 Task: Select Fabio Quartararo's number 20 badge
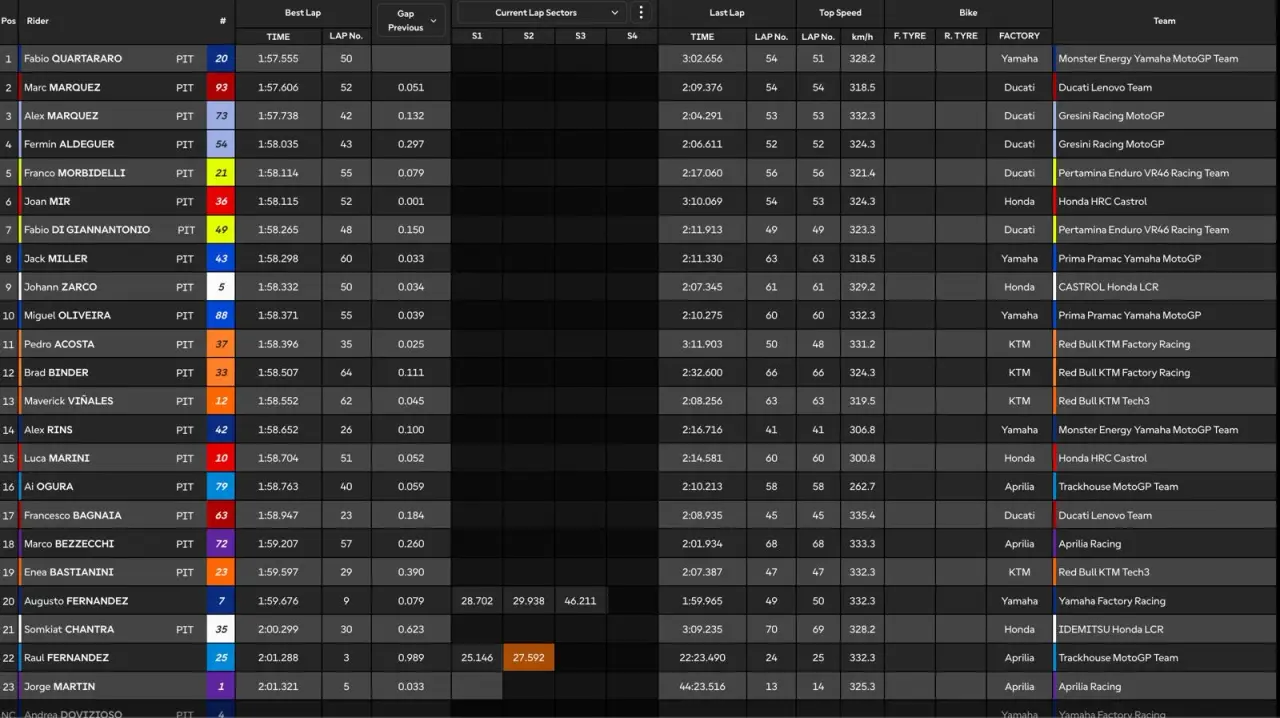(221, 59)
